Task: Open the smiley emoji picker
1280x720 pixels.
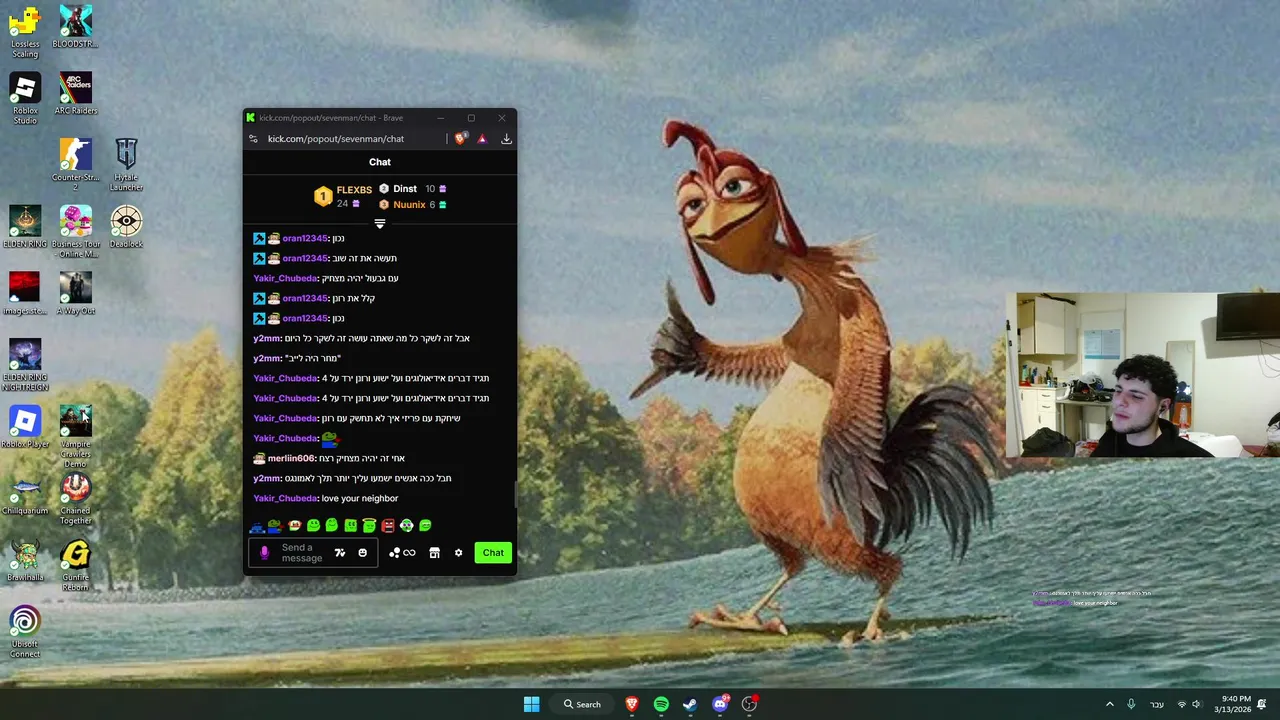Action: pos(362,553)
